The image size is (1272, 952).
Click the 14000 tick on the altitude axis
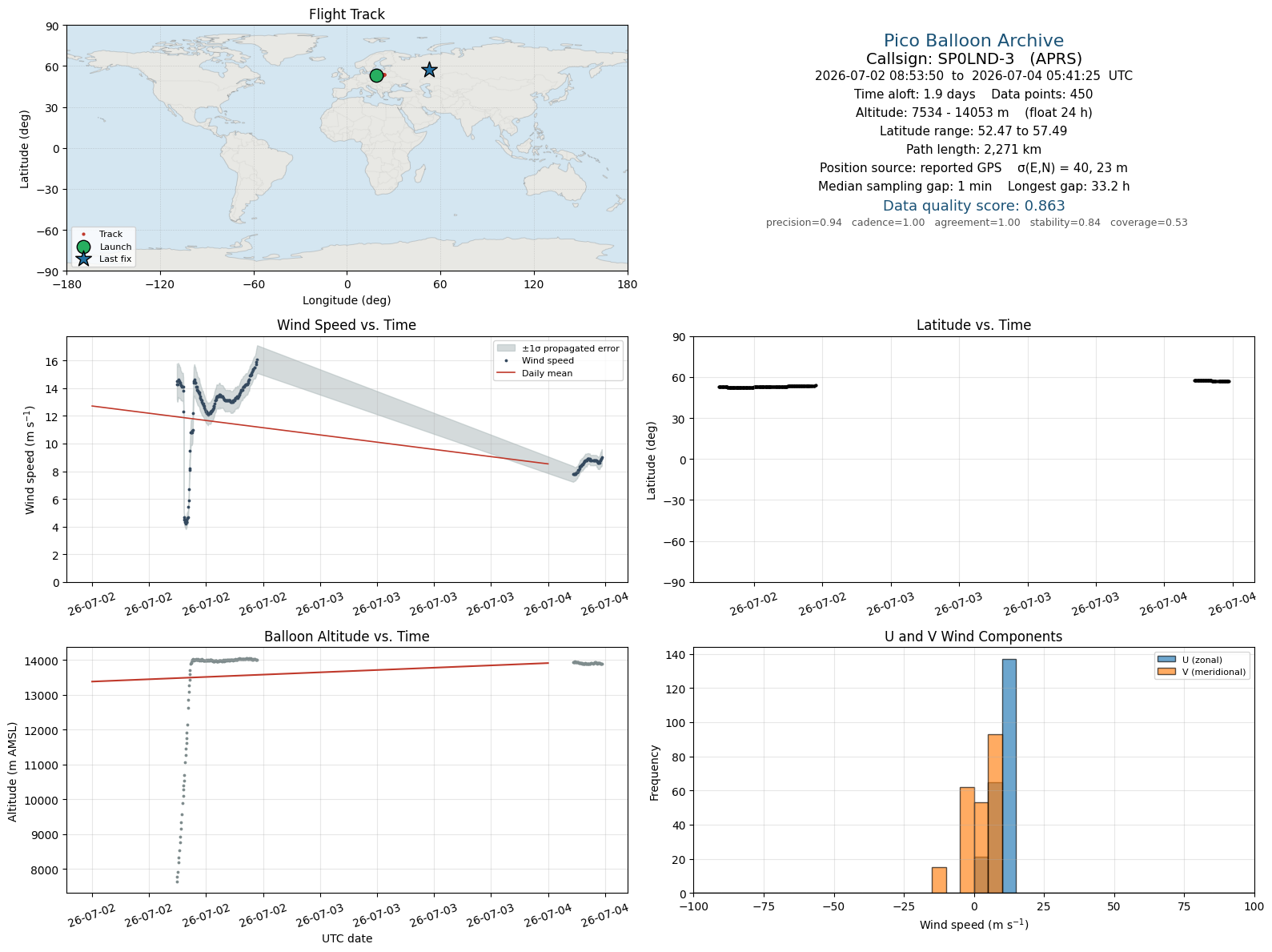42,661
